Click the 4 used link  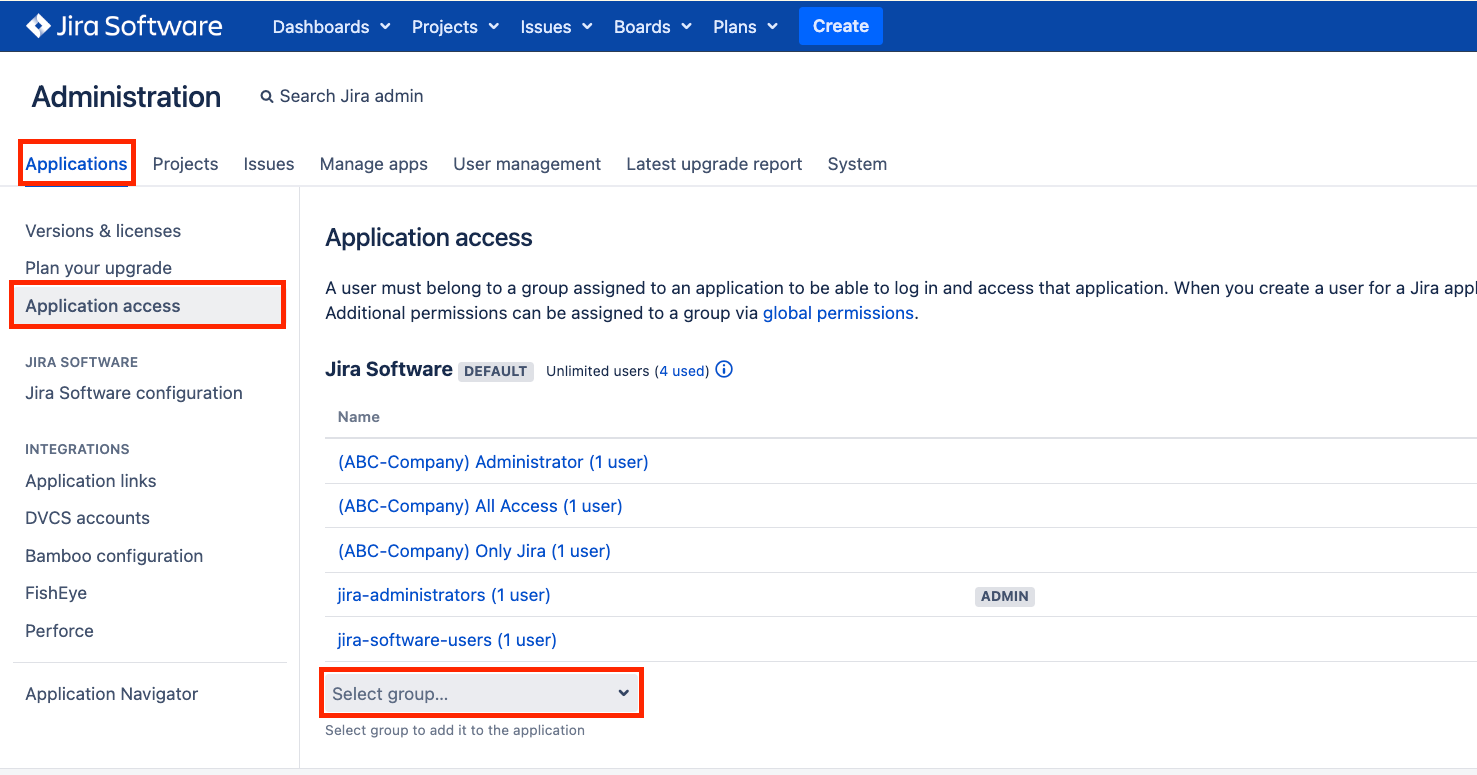click(681, 371)
